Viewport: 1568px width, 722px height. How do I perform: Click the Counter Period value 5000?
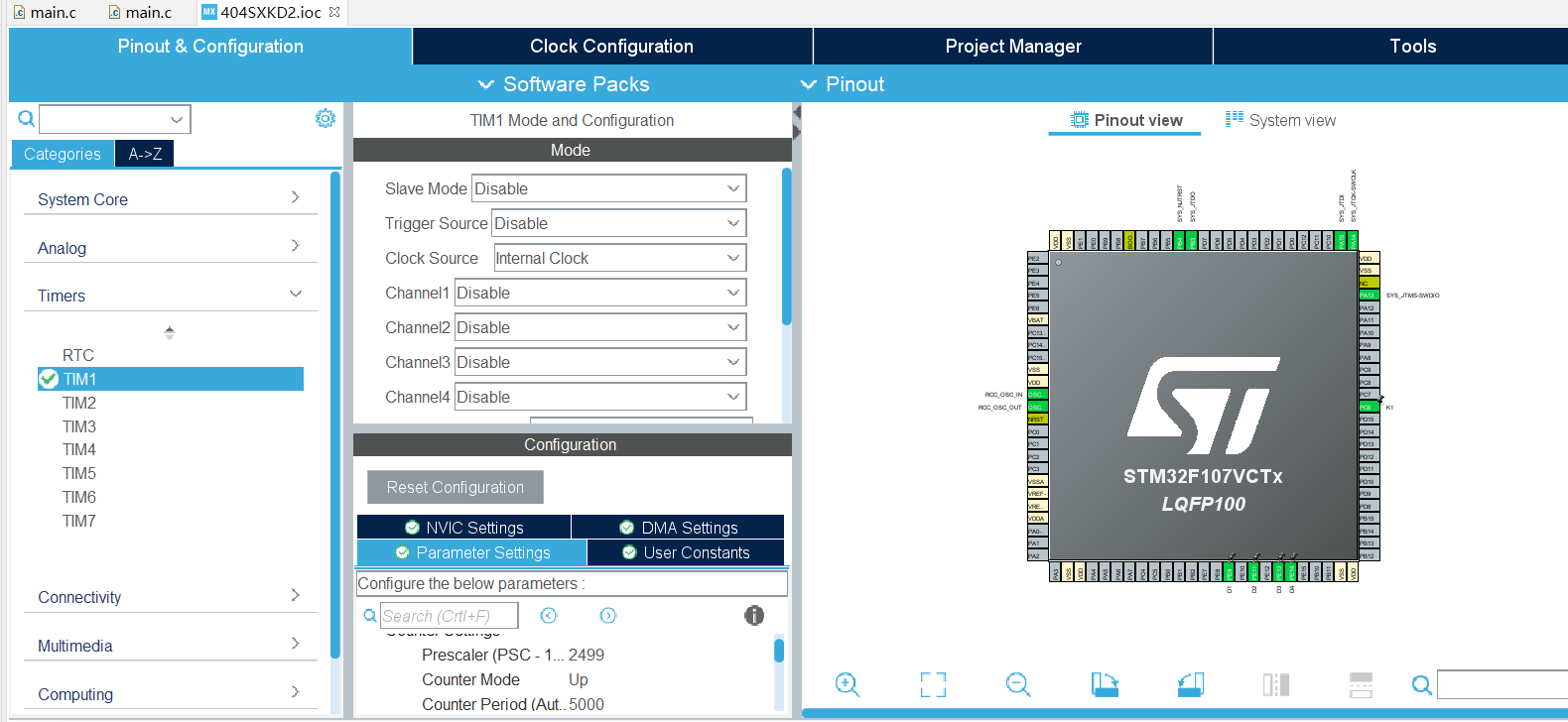click(587, 704)
